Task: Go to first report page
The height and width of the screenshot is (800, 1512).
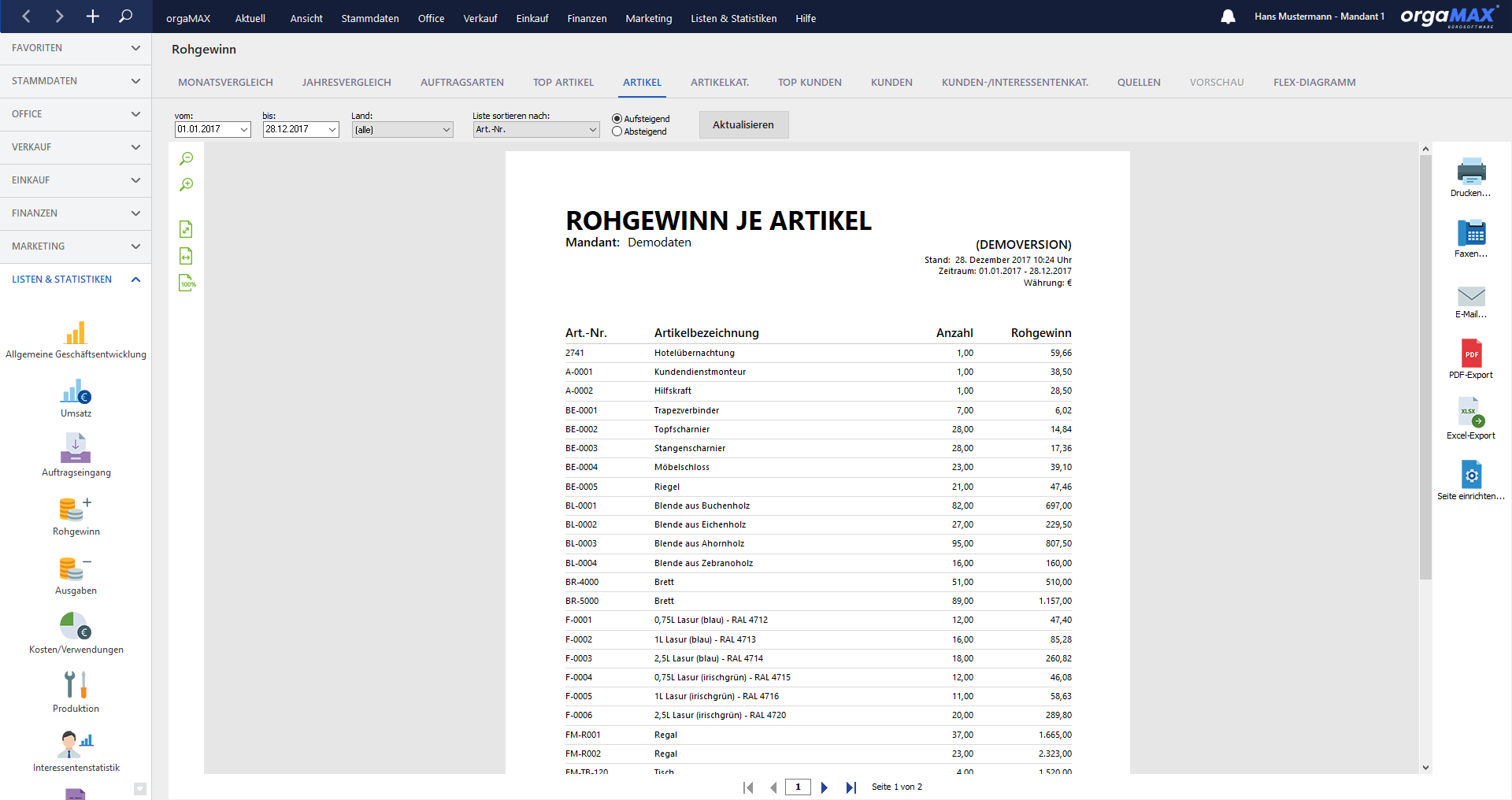Action: tap(748, 787)
